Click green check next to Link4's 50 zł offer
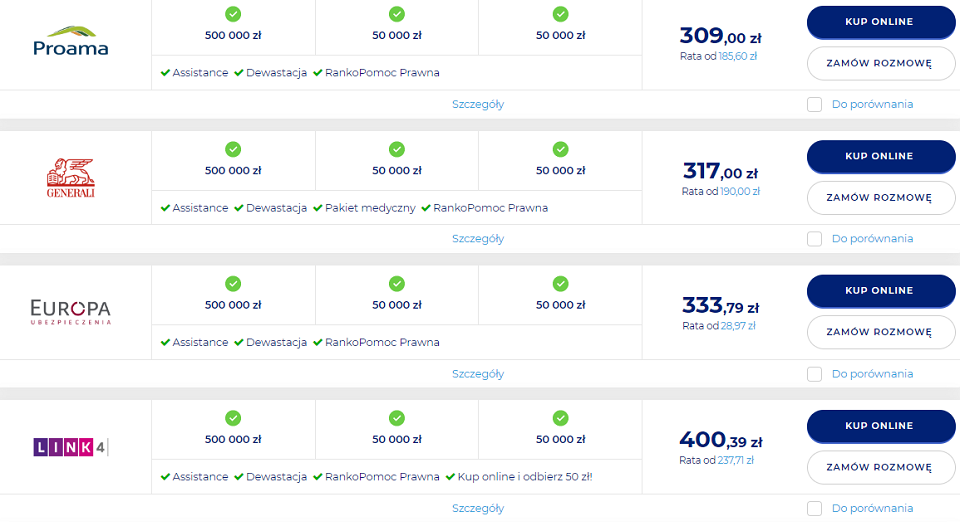960x531 pixels. point(451,477)
